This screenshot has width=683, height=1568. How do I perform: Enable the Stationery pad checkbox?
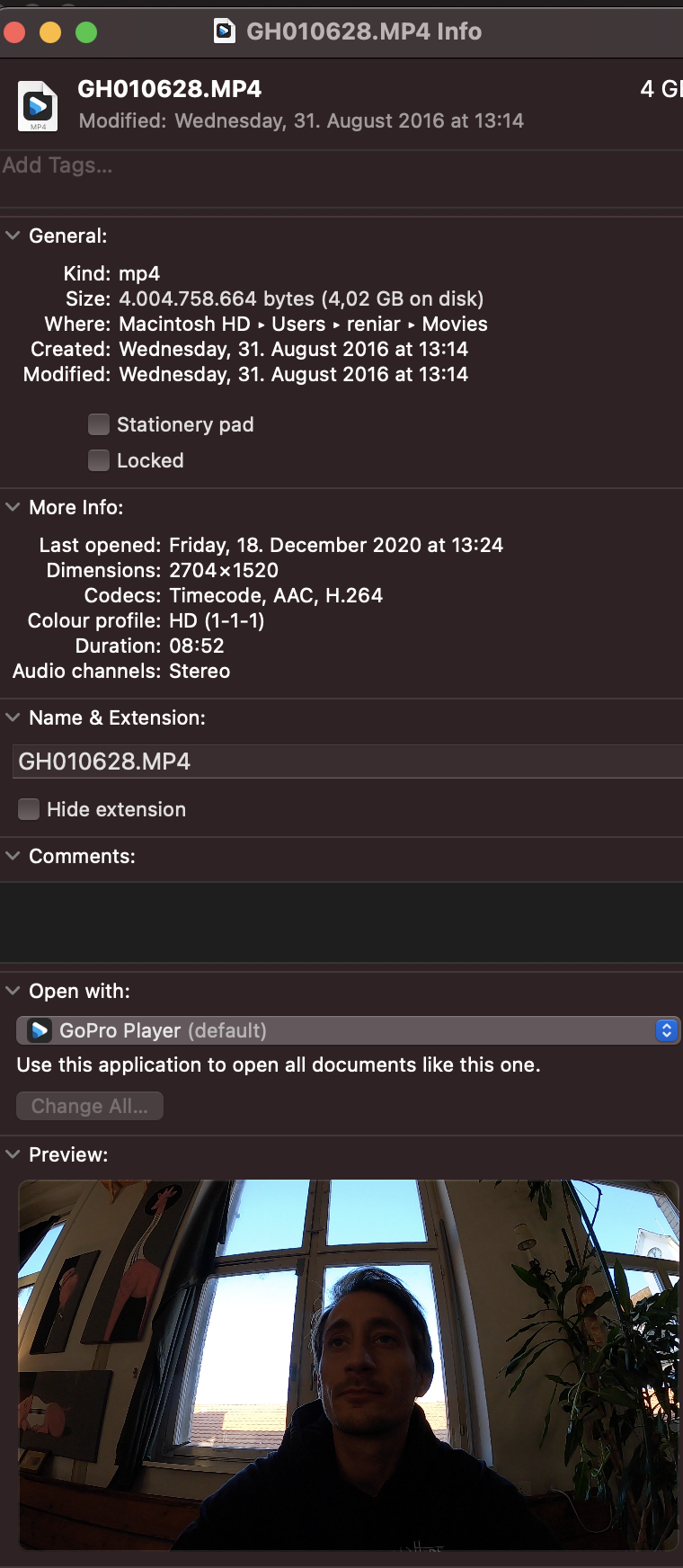pos(99,424)
